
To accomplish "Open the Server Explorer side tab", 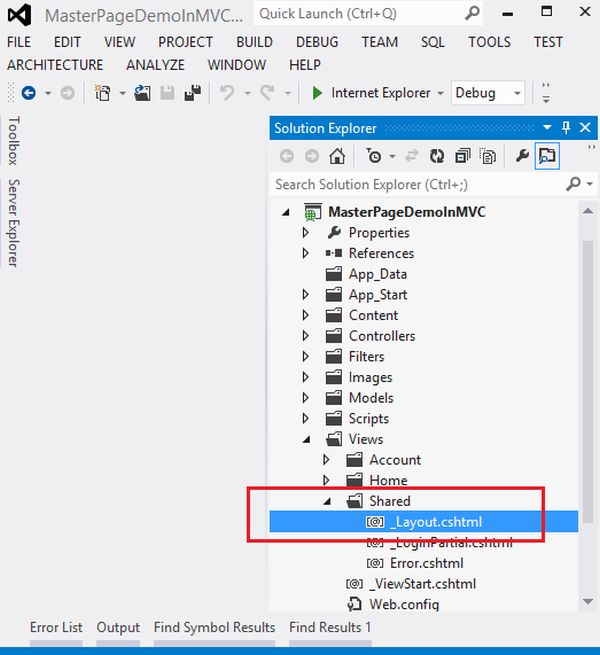I will [x=13, y=223].
